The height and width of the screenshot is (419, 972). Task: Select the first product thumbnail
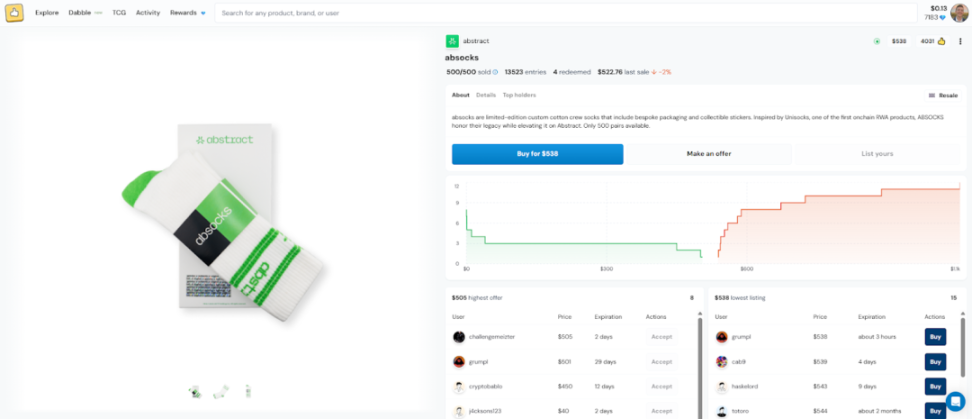coord(195,392)
